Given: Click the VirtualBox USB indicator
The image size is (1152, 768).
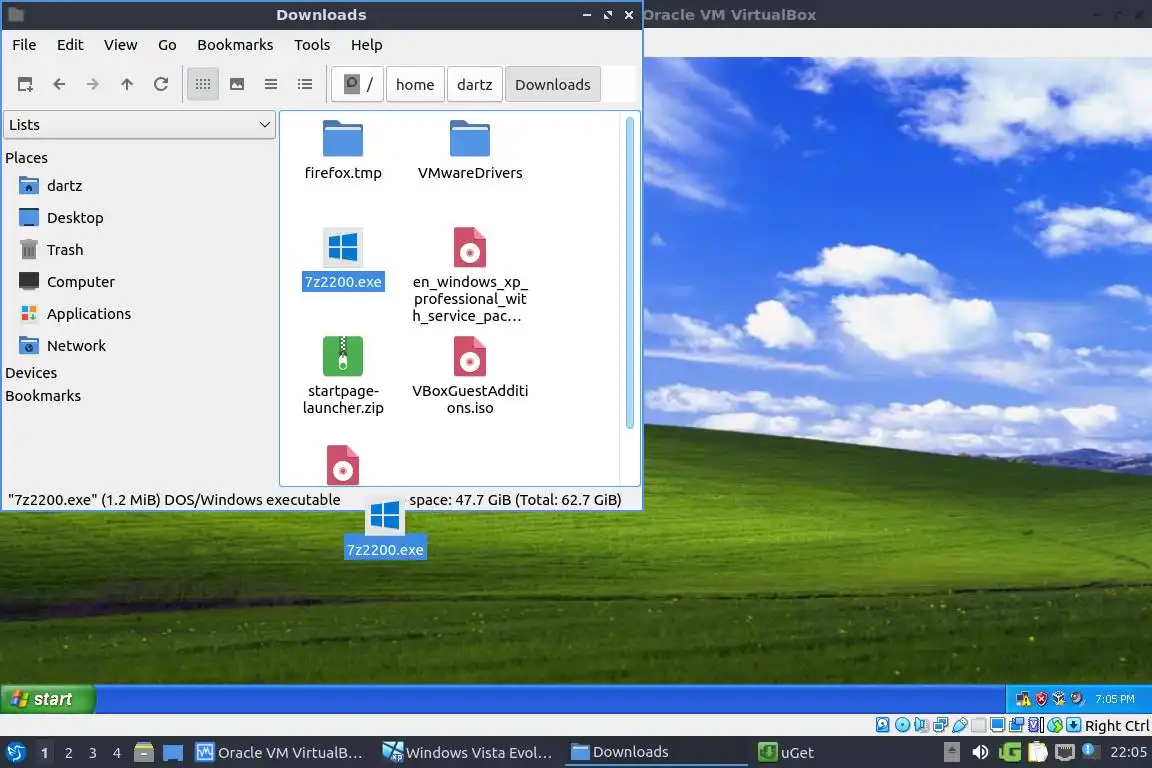Looking at the screenshot, I should tap(960, 725).
